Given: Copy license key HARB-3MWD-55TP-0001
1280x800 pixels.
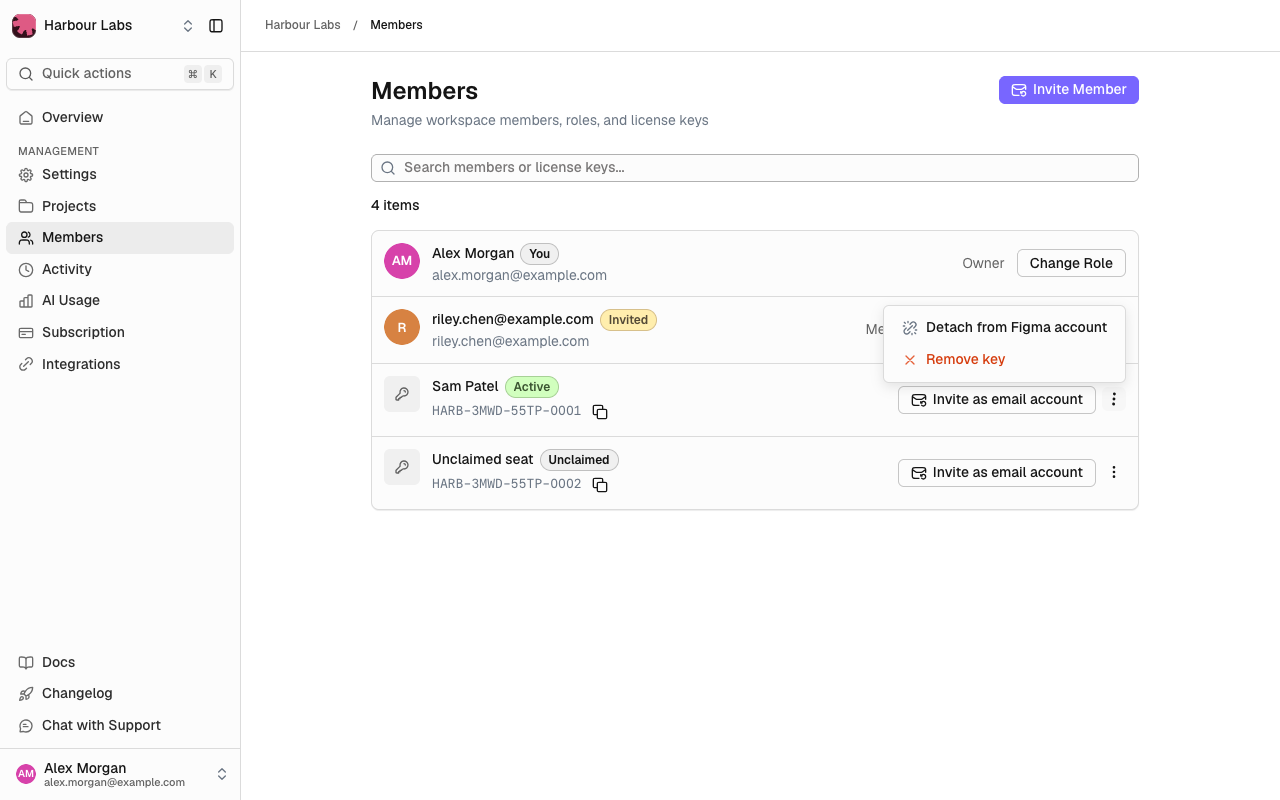Looking at the screenshot, I should point(600,411).
